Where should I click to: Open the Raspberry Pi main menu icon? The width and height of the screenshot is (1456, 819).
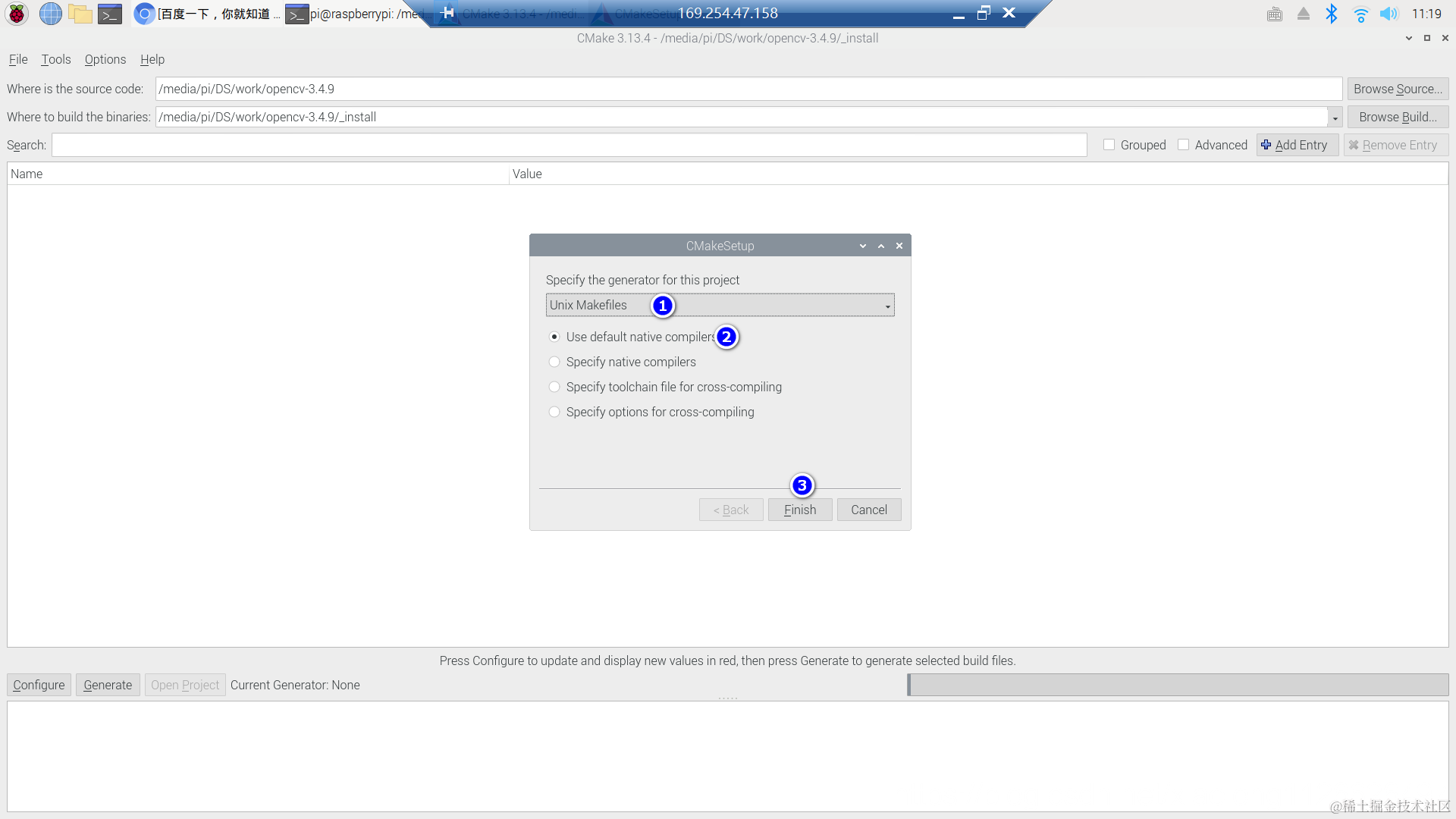coord(17,14)
